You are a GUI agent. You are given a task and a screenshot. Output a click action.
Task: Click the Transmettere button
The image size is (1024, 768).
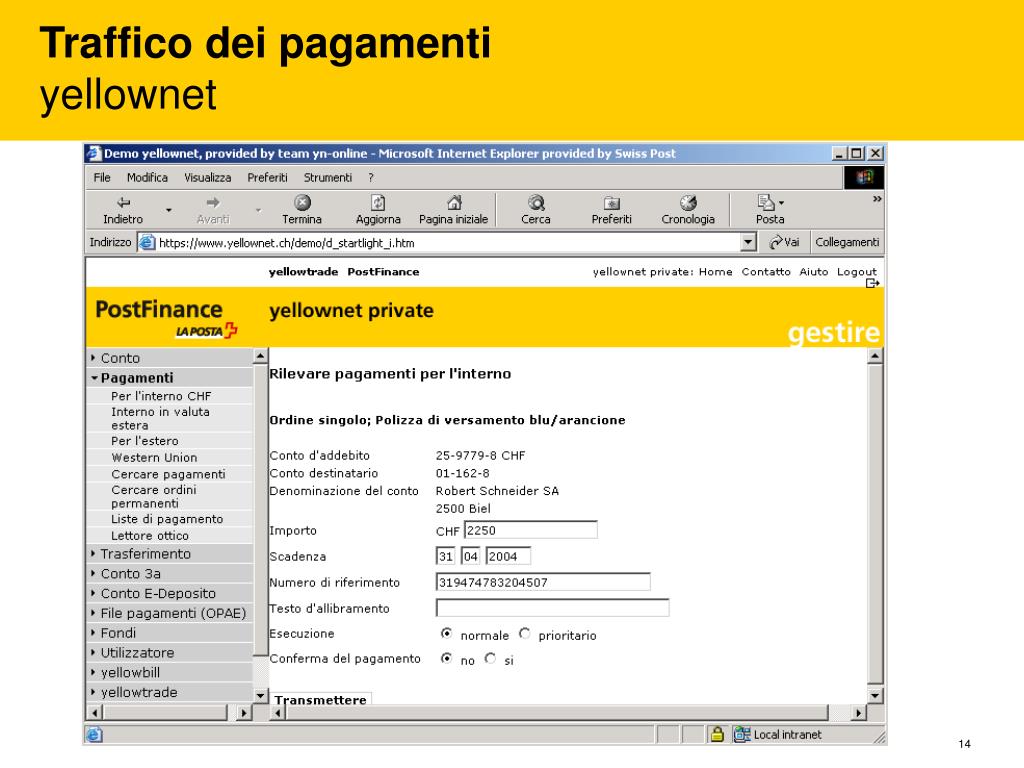pos(321,699)
